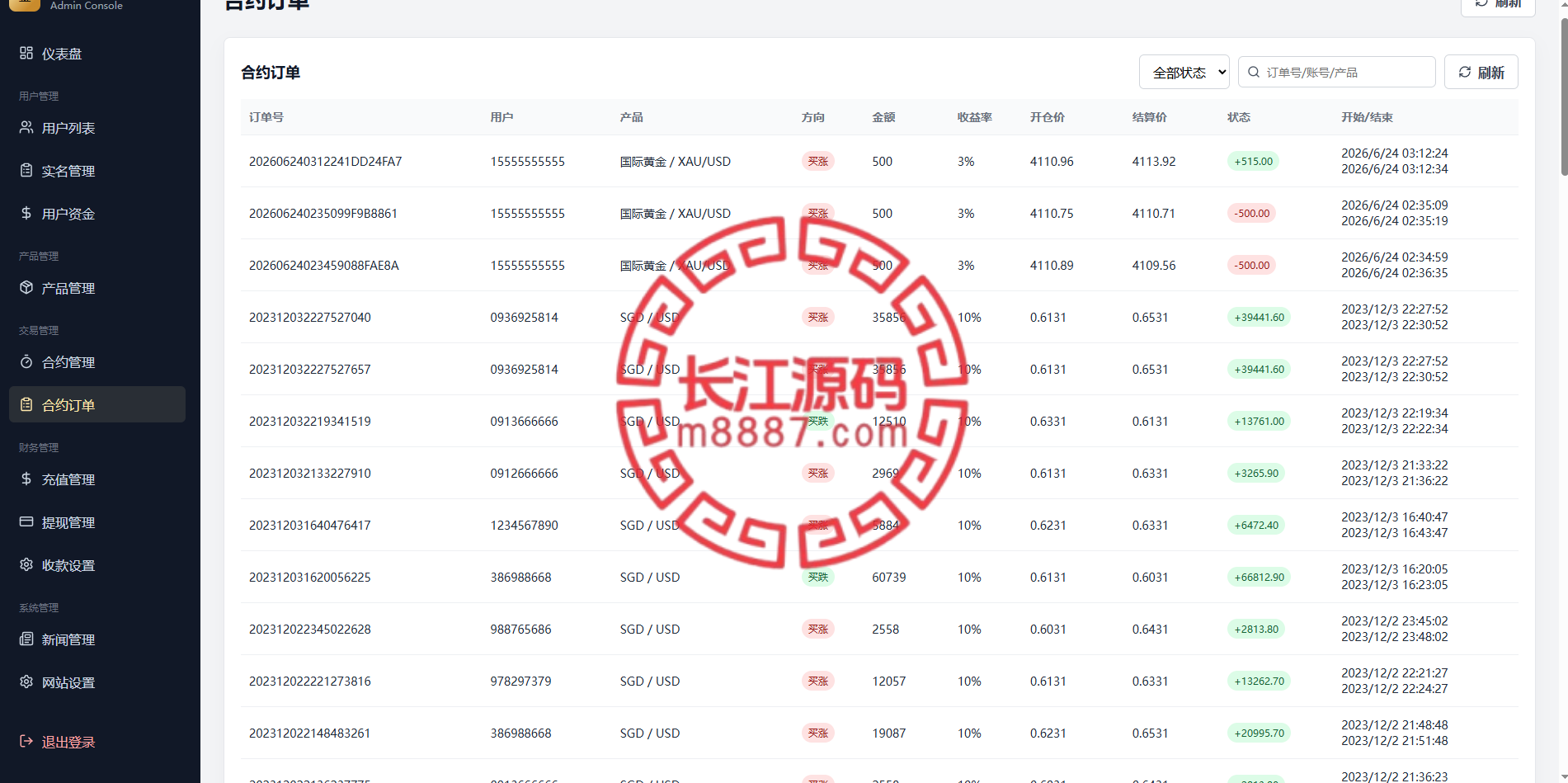1568x783 pixels.
Task: Click the 开仓价 column header
Action: (x=1048, y=117)
